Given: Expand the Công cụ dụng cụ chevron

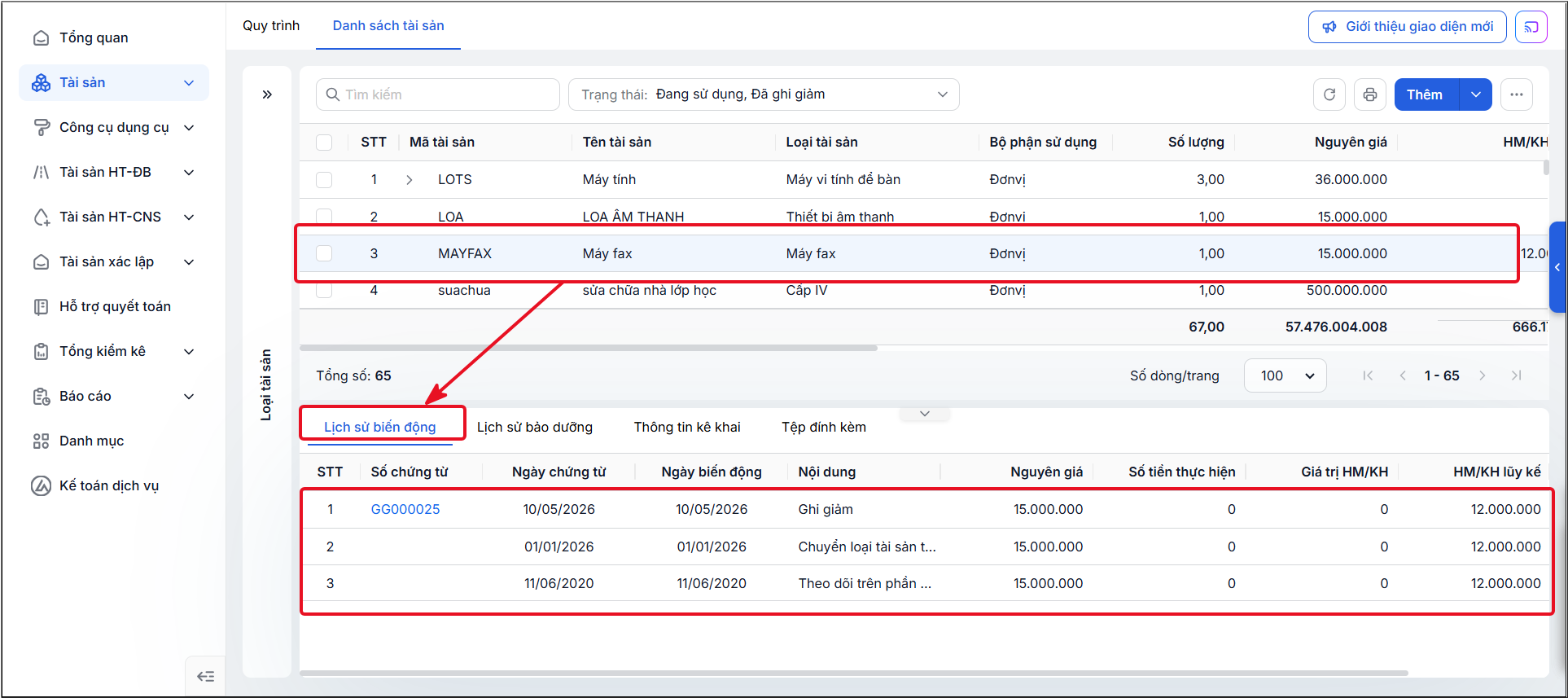Looking at the screenshot, I should click(x=189, y=128).
